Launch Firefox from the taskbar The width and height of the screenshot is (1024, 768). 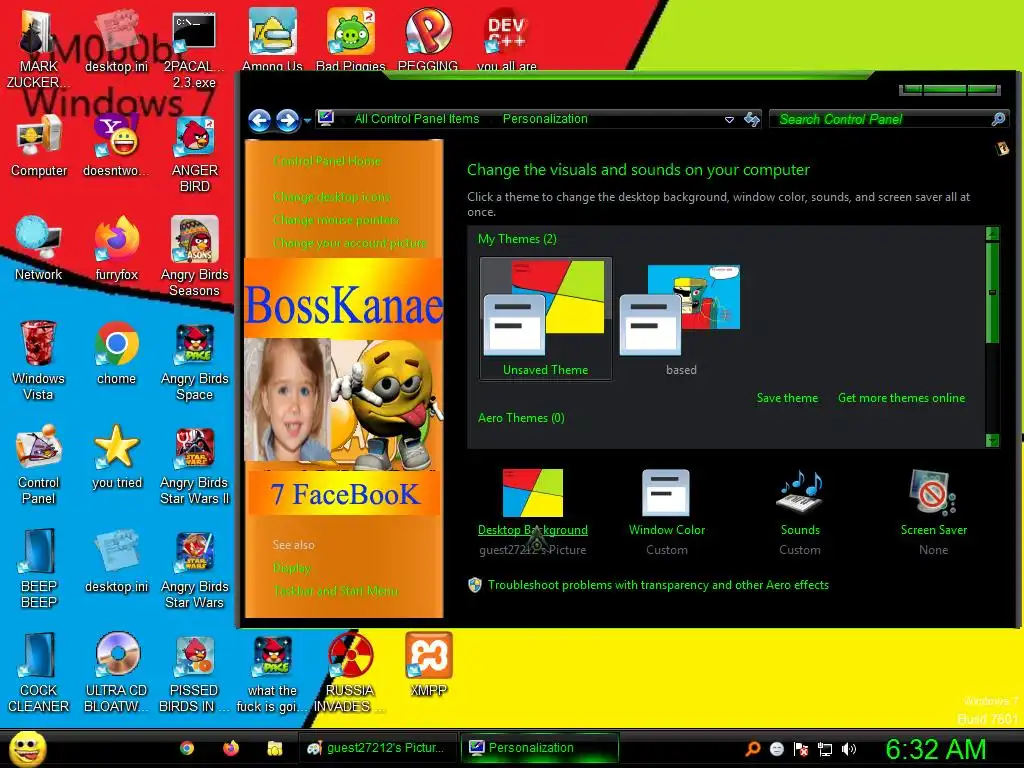231,748
